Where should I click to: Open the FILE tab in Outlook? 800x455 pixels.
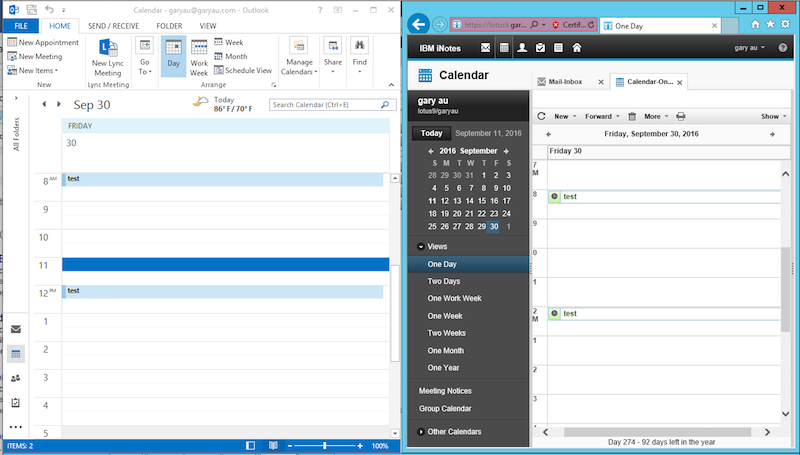point(21,26)
